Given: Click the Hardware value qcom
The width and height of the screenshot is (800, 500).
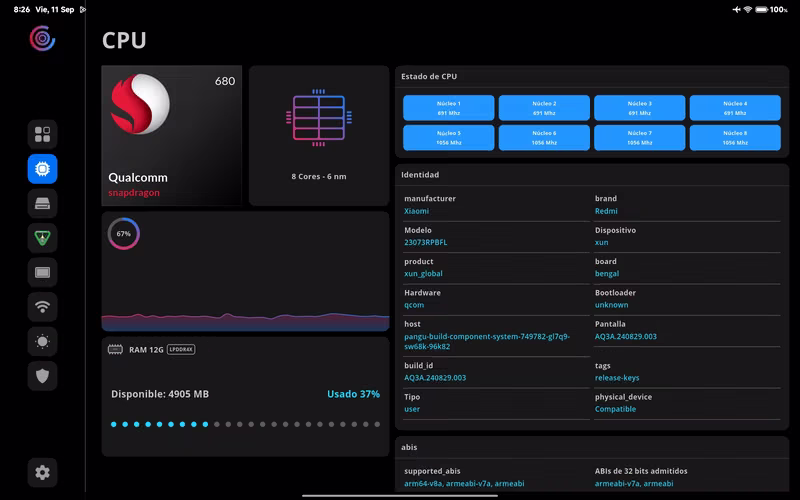Looking at the screenshot, I should pyautogui.click(x=414, y=305).
